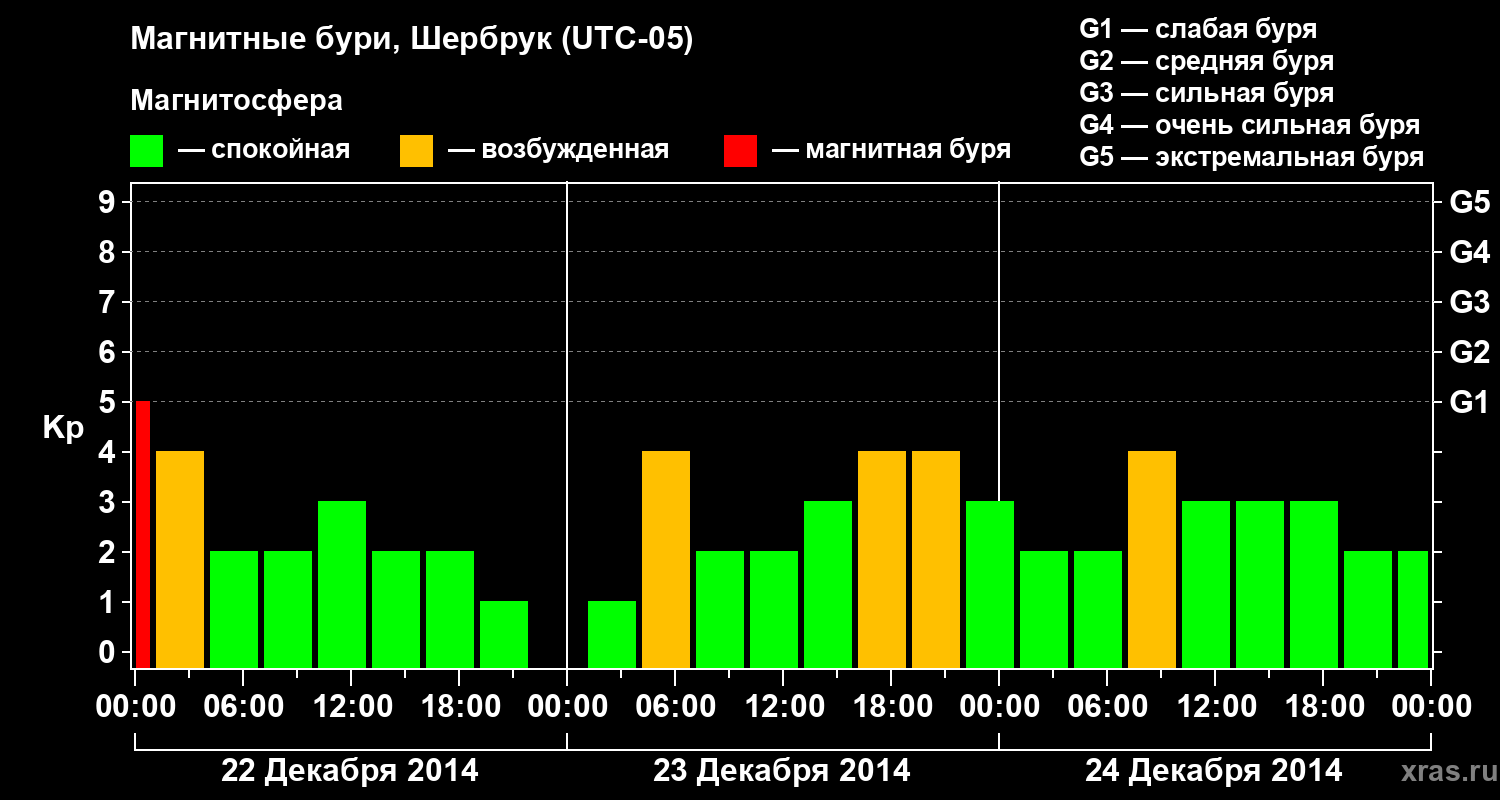Click the green Kp 3 bar crossing midnight 23–24 December

[x=990, y=584]
